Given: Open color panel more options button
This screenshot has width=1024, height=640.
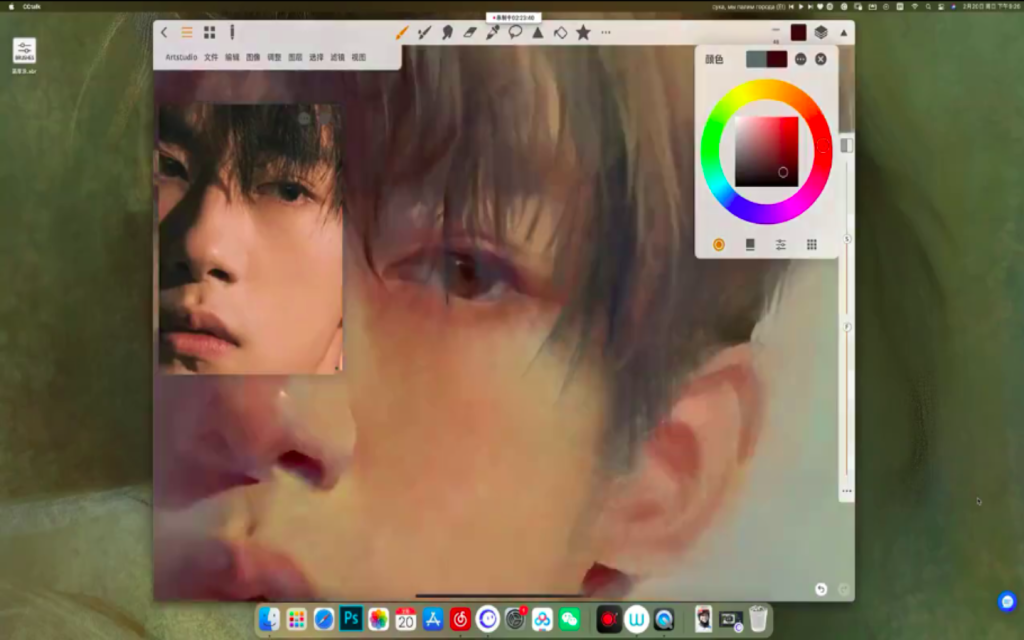Looking at the screenshot, I should pyautogui.click(x=801, y=59).
